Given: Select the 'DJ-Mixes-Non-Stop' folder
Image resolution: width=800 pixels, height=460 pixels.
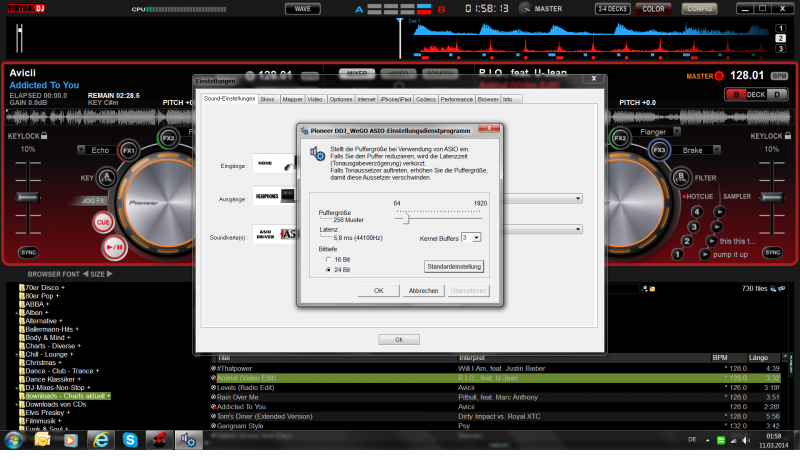Looking at the screenshot, I should point(55,388).
